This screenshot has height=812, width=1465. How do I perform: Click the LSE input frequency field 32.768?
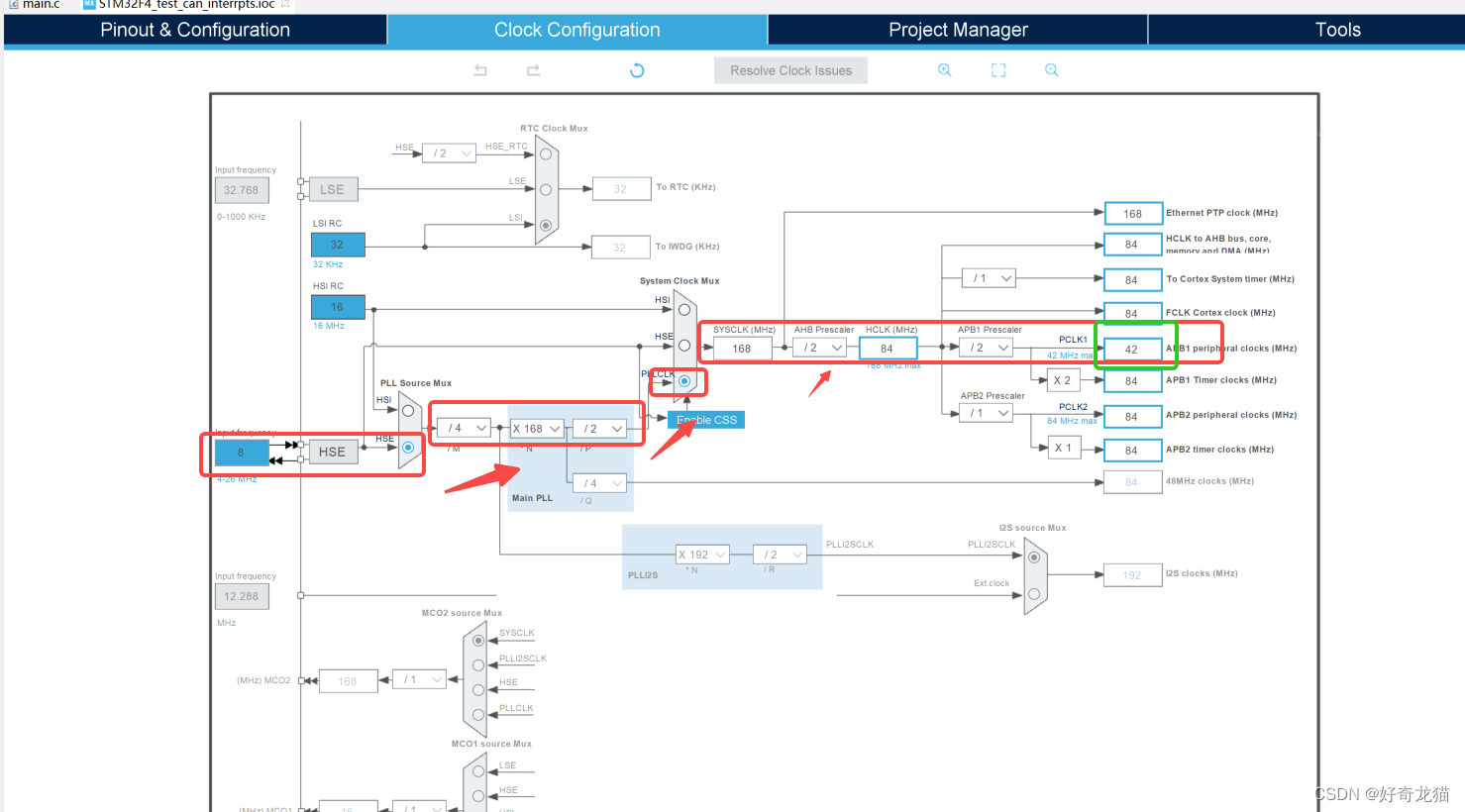click(242, 190)
